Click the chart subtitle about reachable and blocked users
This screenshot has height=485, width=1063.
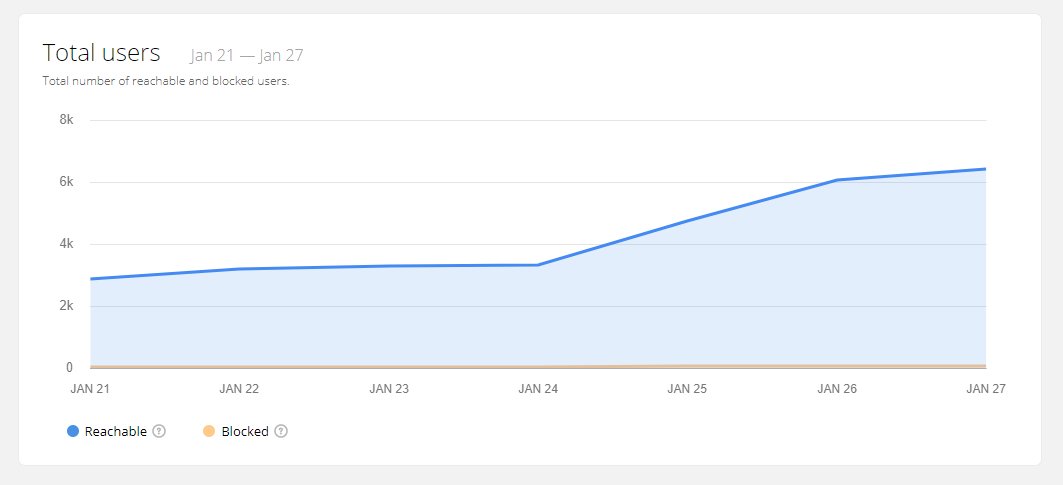click(x=166, y=81)
